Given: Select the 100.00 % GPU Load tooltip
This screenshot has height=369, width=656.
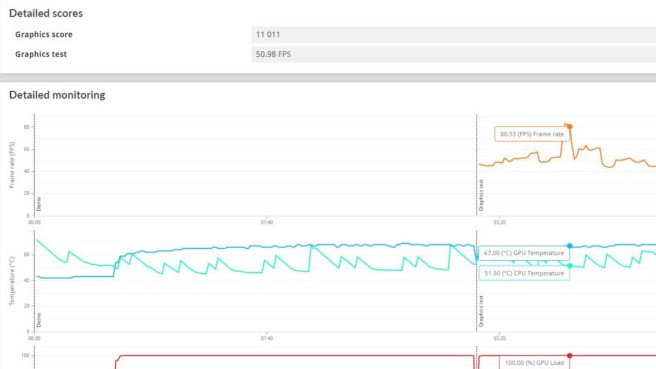Looking at the screenshot, I should tap(534, 362).
